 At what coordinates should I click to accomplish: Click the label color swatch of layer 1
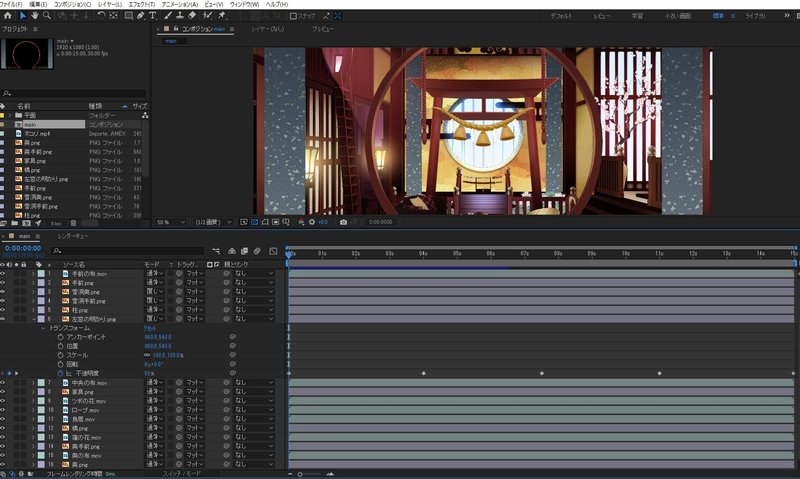(41, 274)
